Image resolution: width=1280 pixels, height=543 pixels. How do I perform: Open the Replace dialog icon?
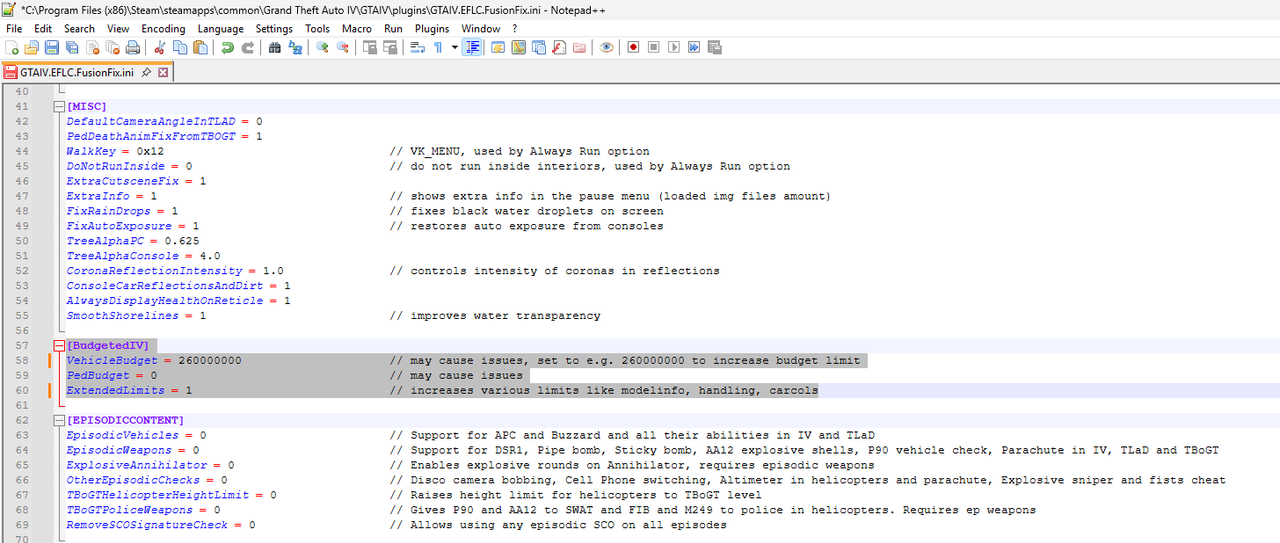pyautogui.click(x=294, y=47)
